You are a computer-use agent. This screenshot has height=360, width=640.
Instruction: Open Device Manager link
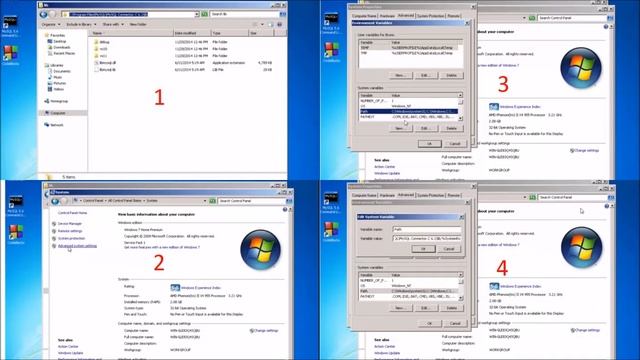point(69,224)
